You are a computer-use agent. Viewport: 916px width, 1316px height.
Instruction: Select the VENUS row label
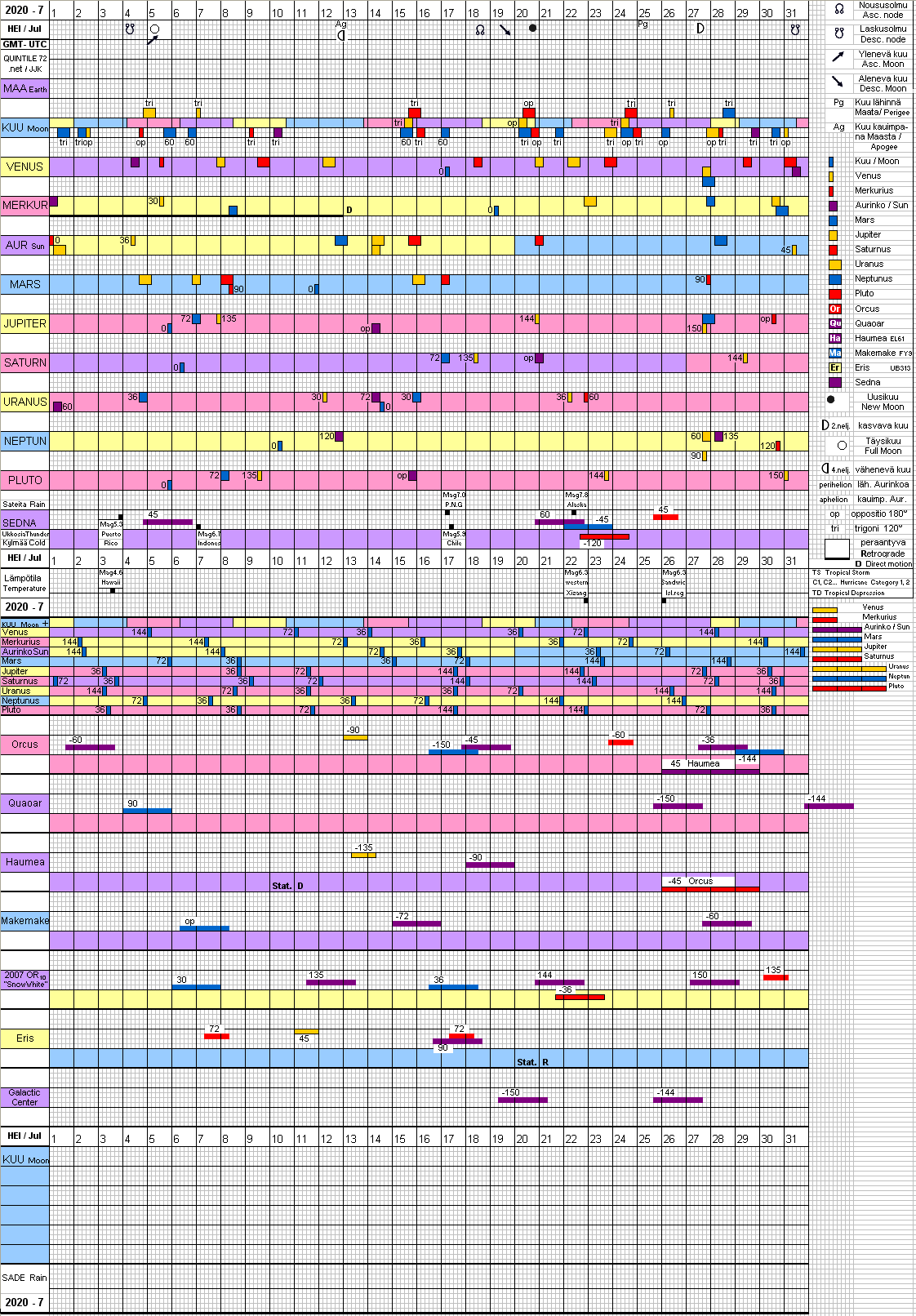coord(24,167)
